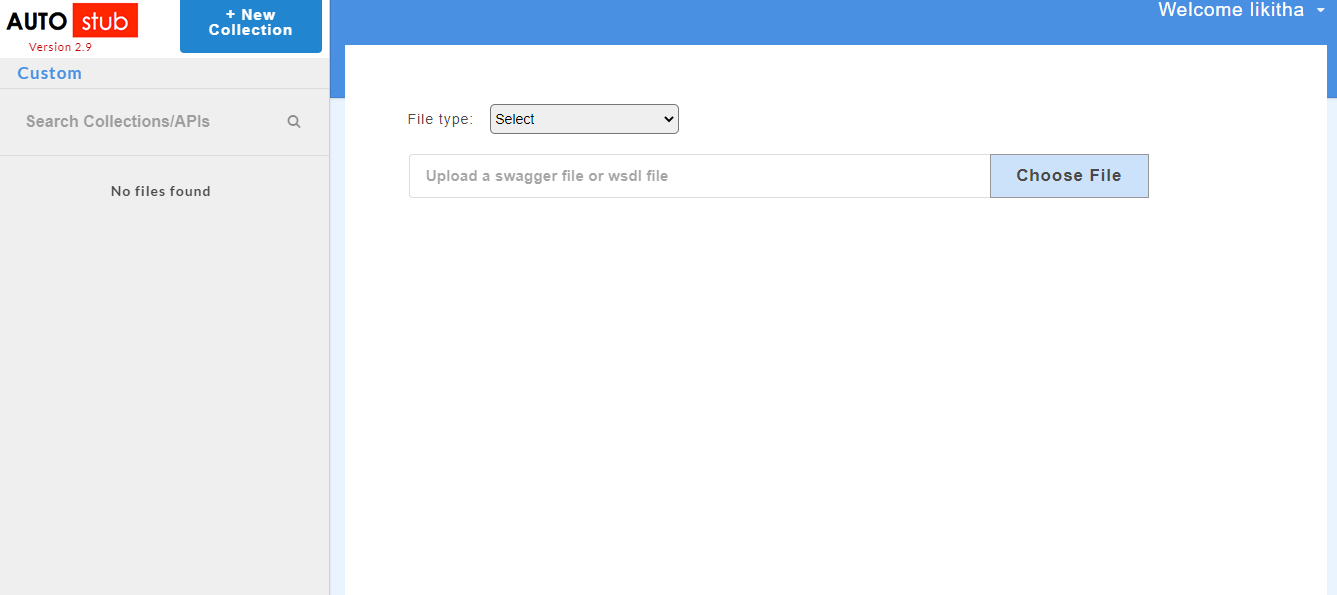Click the 'File type:' label

(440, 119)
